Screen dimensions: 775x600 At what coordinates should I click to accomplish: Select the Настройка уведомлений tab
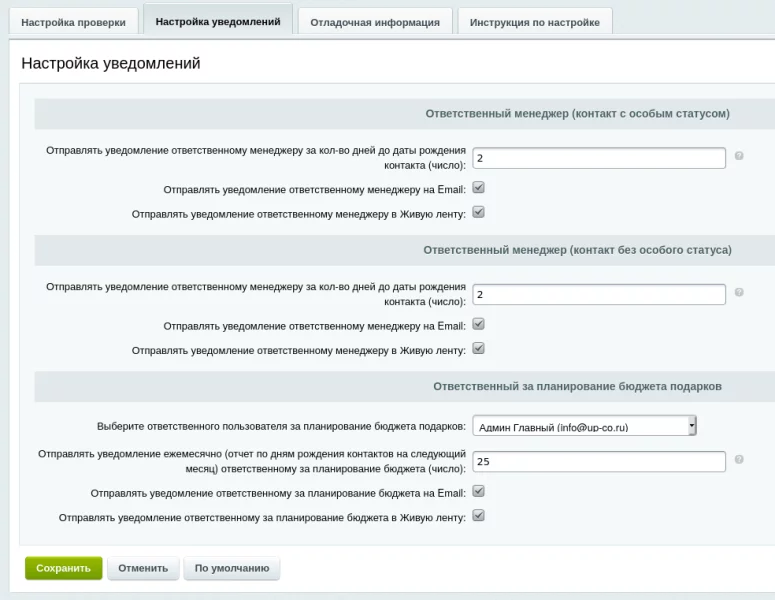[x=218, y=21]
